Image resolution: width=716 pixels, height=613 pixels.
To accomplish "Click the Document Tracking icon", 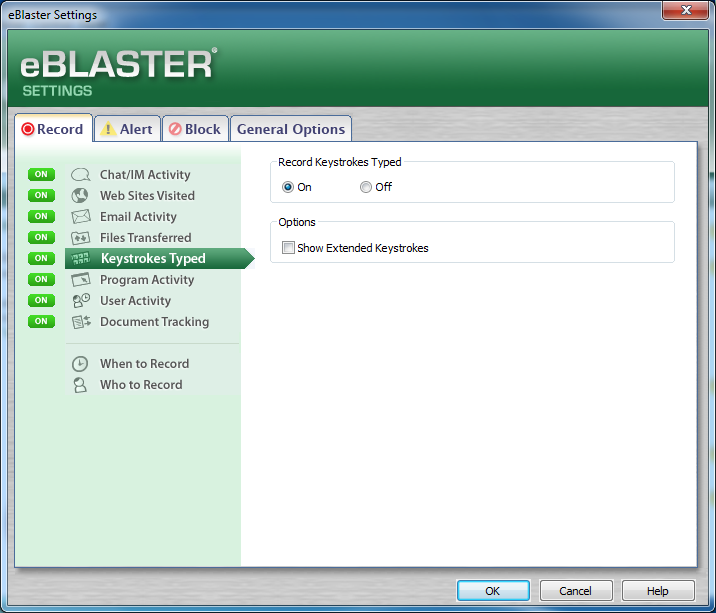I will tap(81, 322).
